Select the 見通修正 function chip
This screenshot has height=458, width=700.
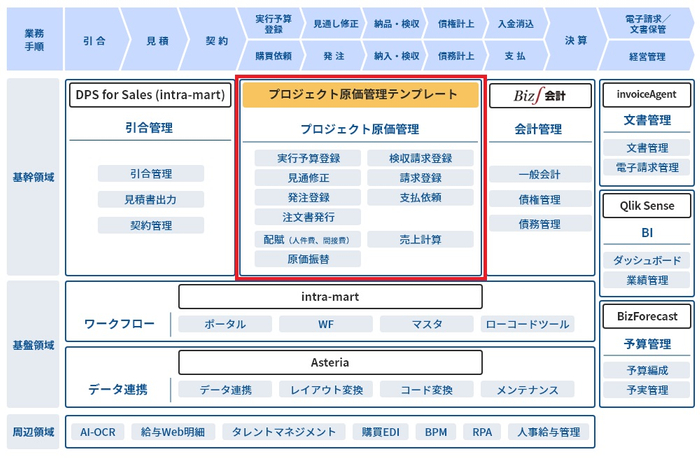(308, 178)
